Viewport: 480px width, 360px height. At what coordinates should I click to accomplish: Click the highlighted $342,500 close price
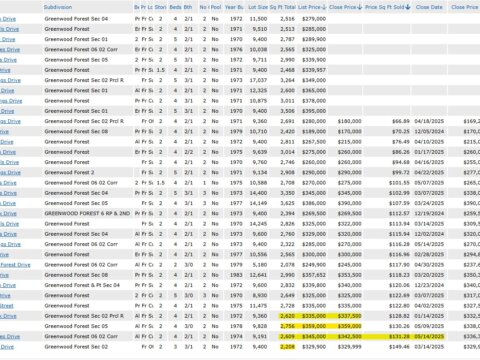350,337
